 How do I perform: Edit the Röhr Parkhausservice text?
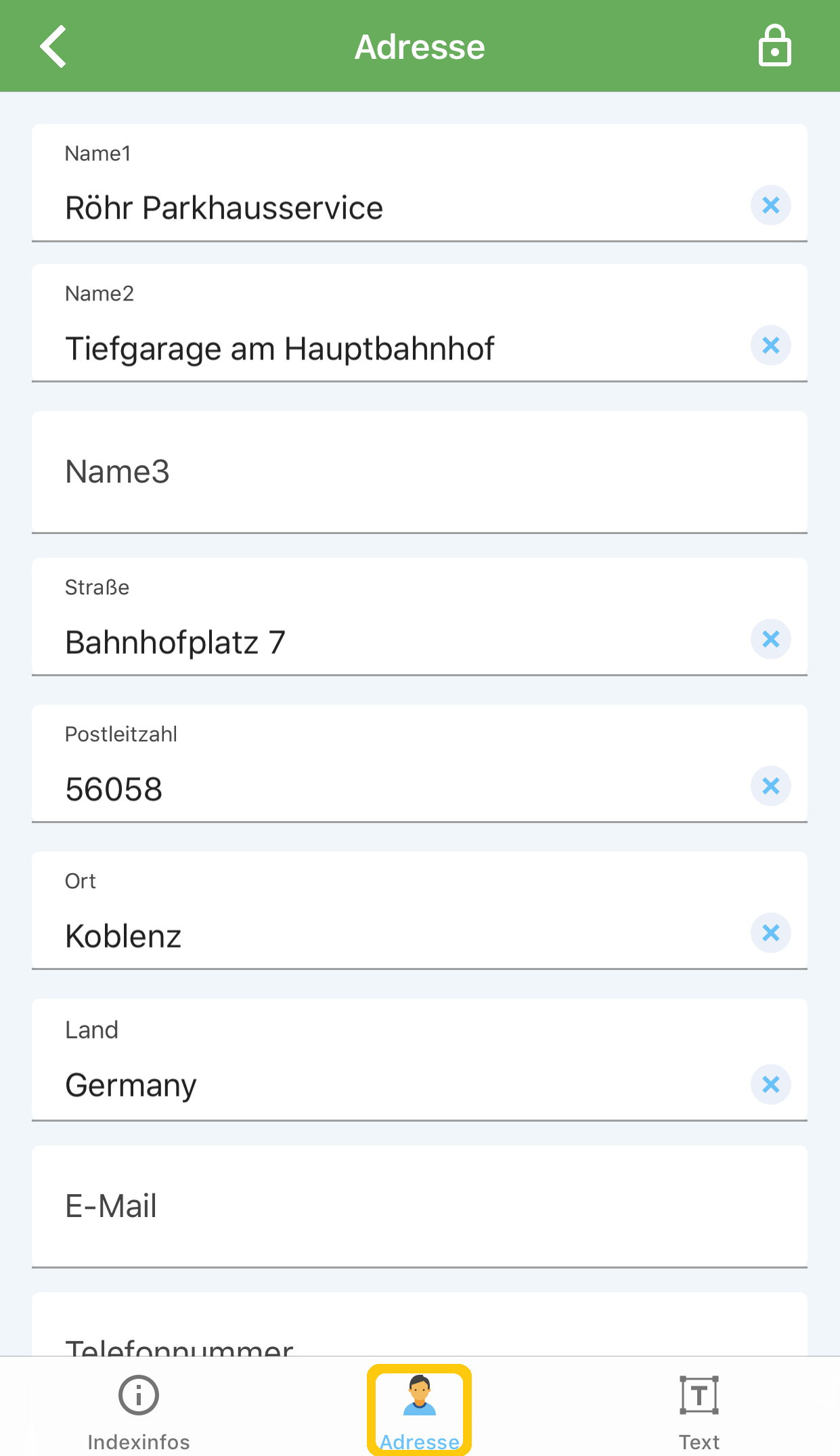click(x=224, y=208)
